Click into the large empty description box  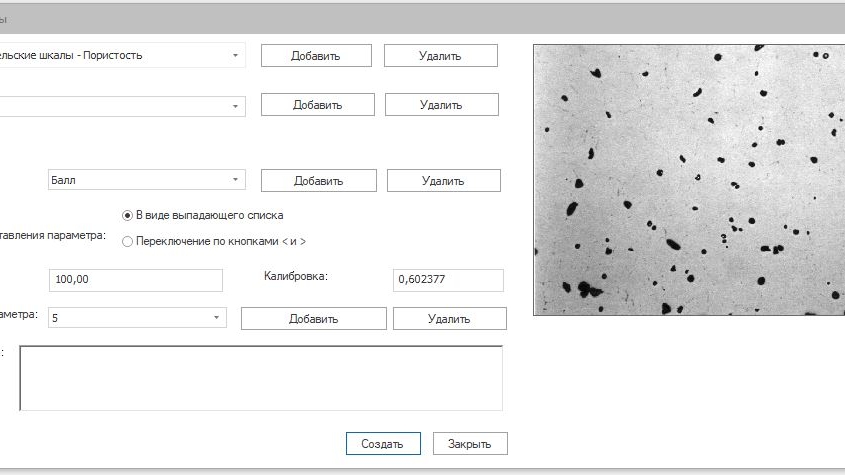coord(261,378)
